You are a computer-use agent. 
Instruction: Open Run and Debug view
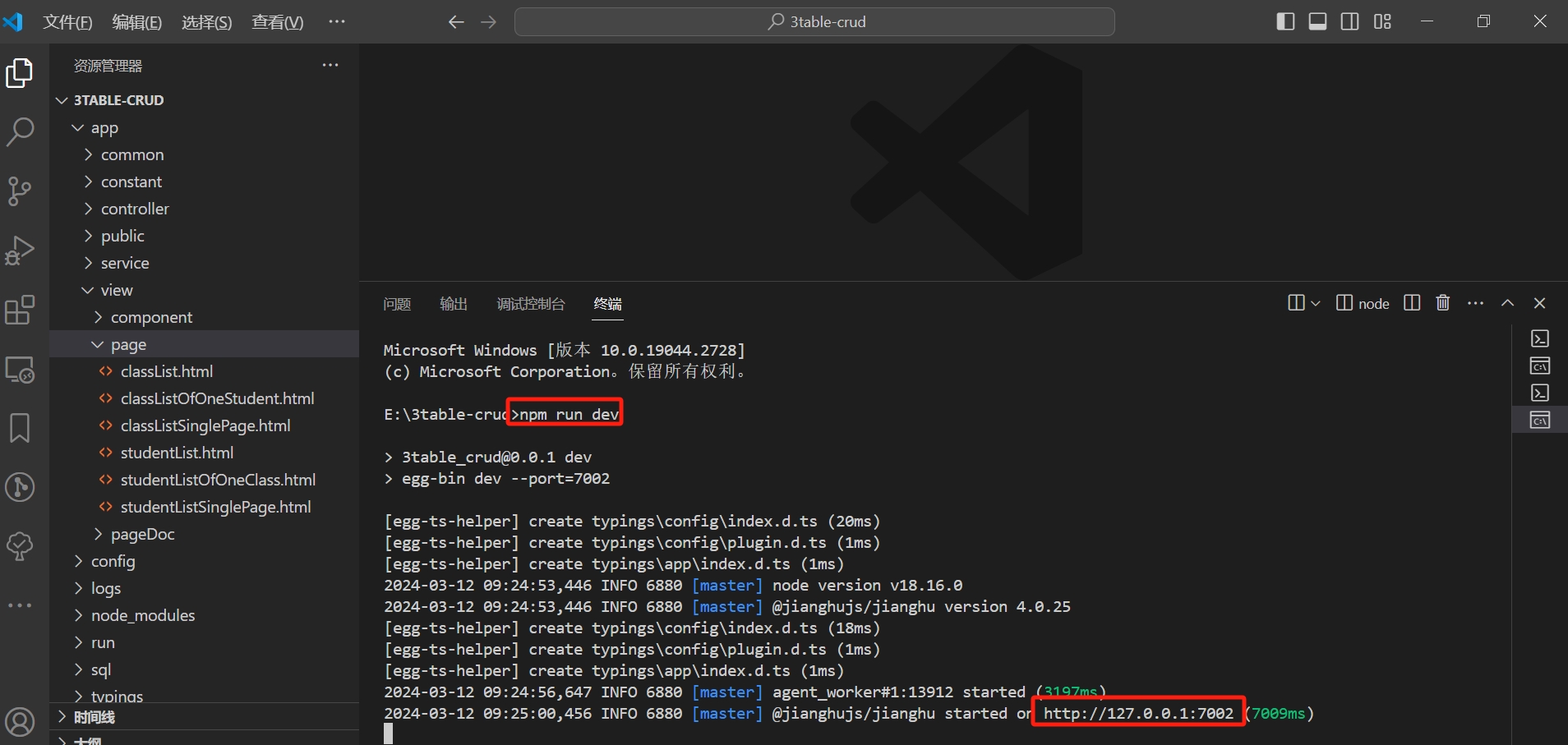(20, 251)
